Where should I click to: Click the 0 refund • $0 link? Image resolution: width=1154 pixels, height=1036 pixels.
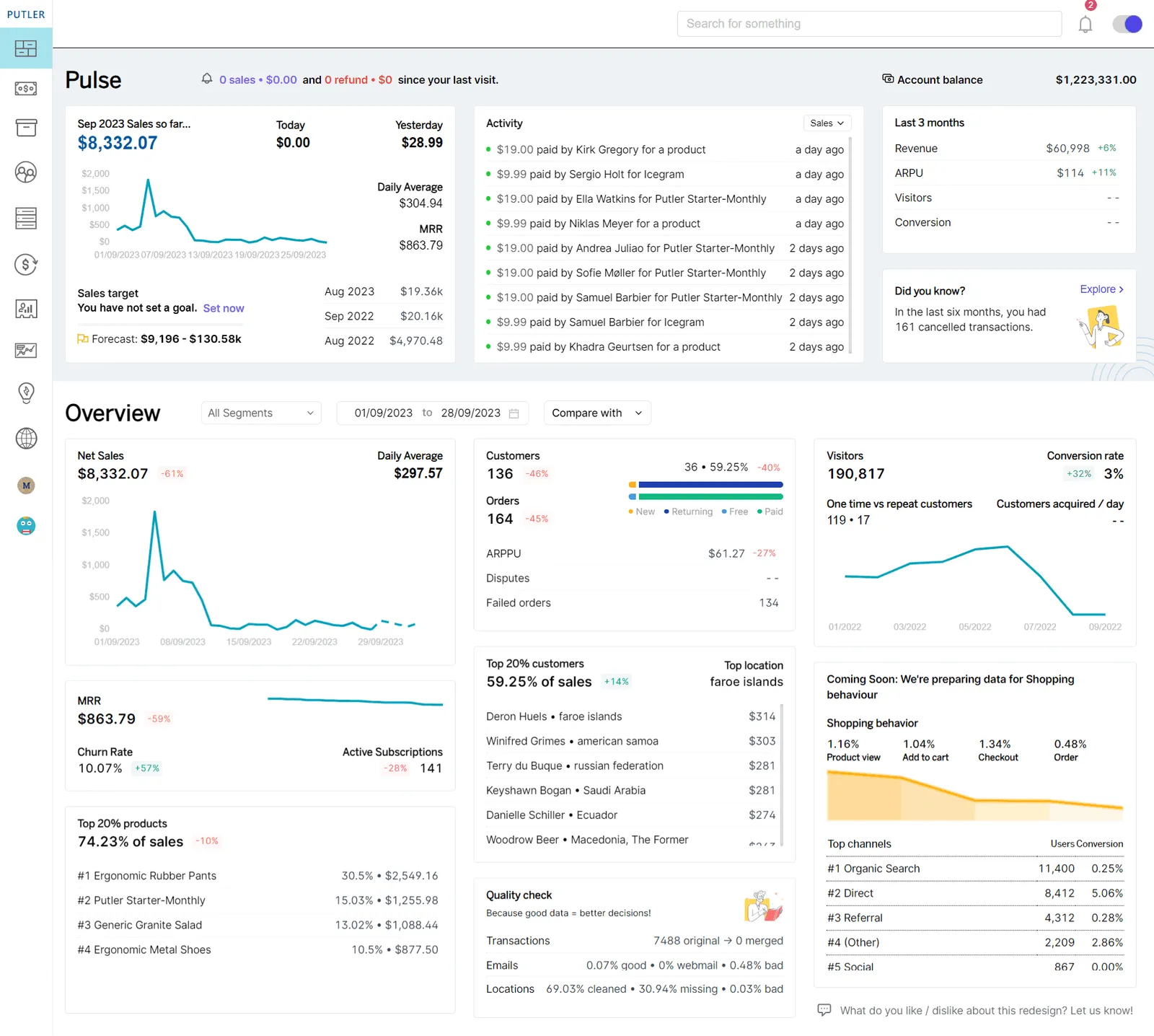[358, 80]
